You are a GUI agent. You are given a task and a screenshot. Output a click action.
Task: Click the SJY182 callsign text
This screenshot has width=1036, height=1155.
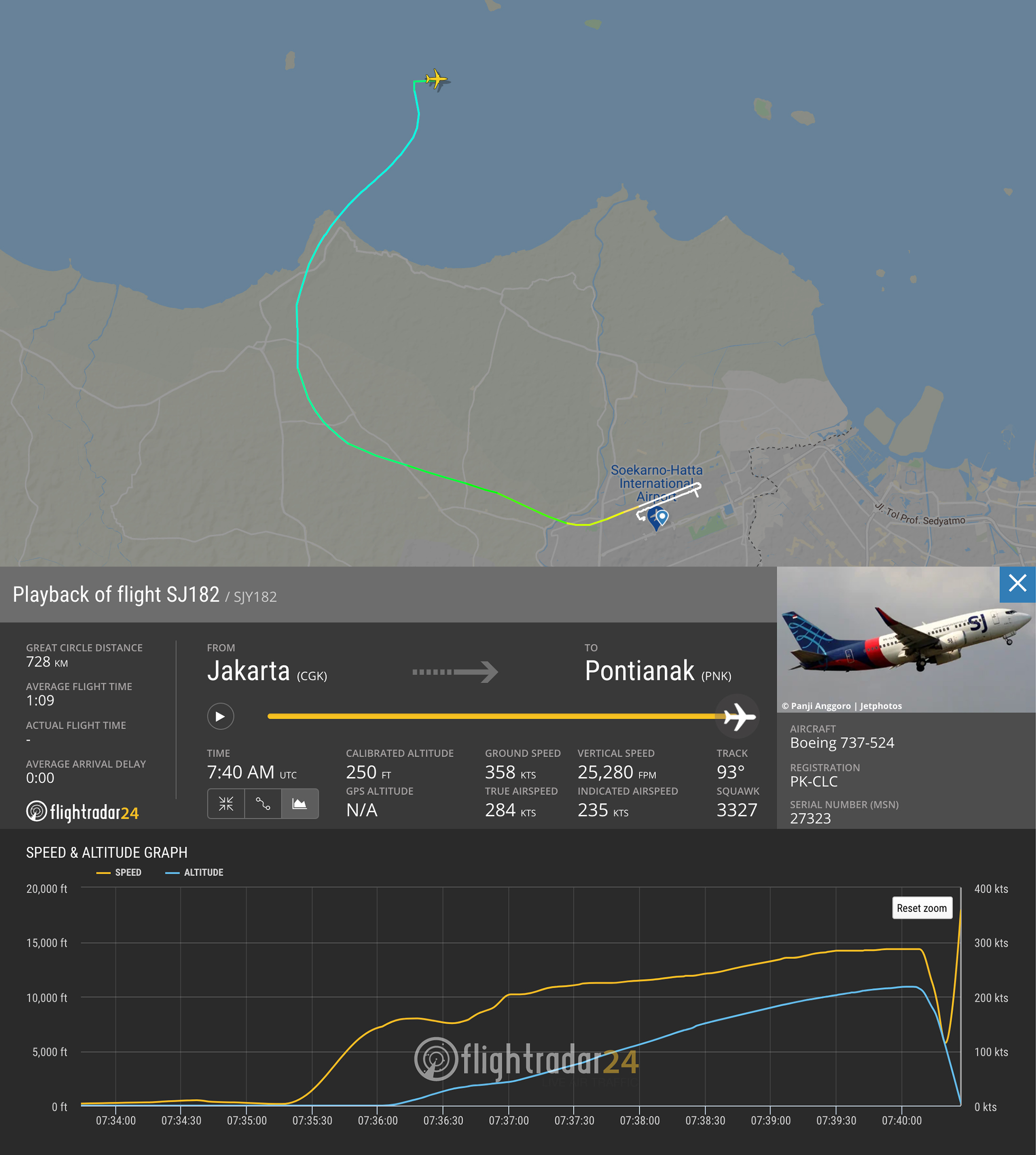tap(255, 597)
